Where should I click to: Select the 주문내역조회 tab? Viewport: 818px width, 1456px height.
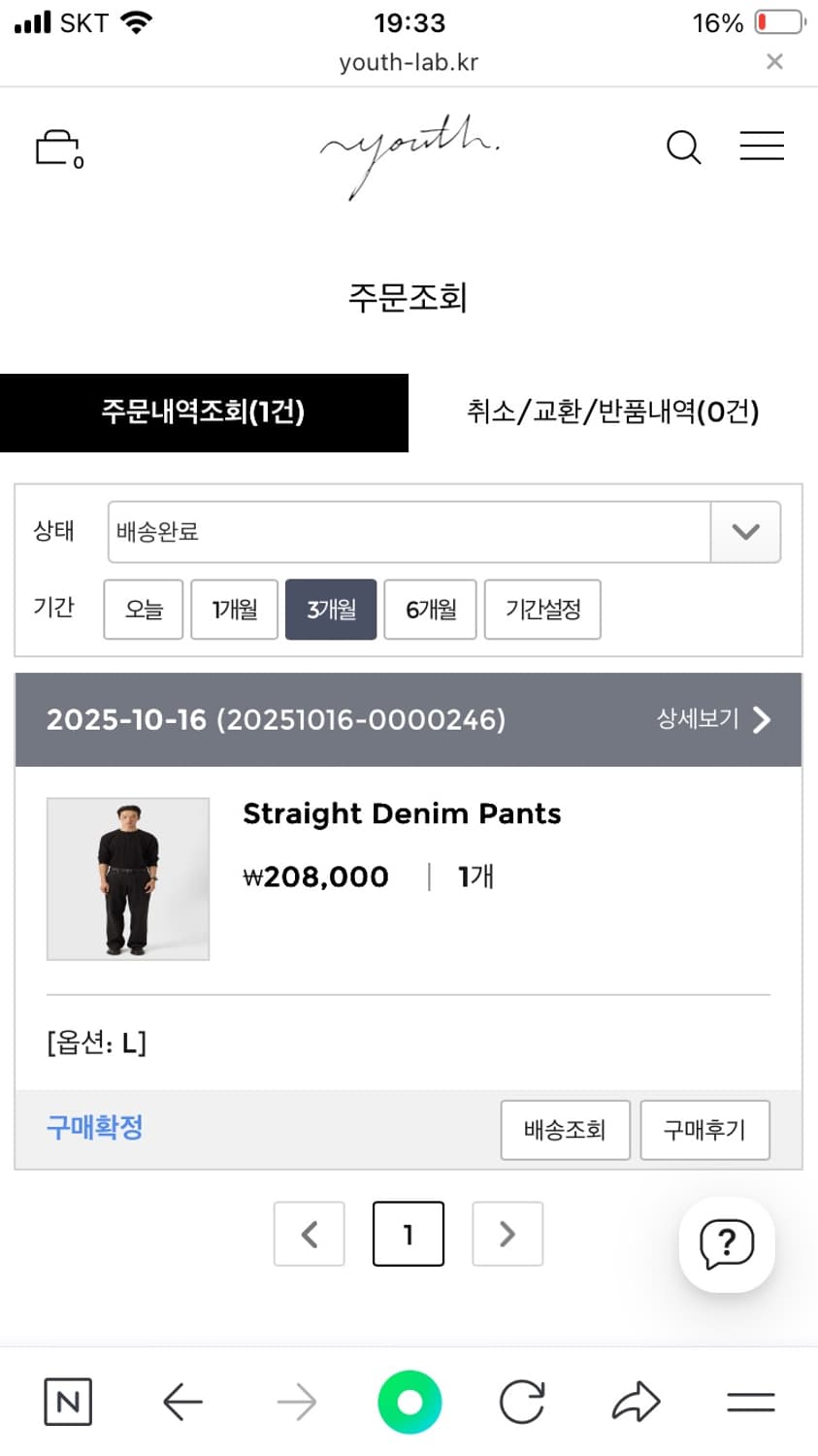point(204,413)
